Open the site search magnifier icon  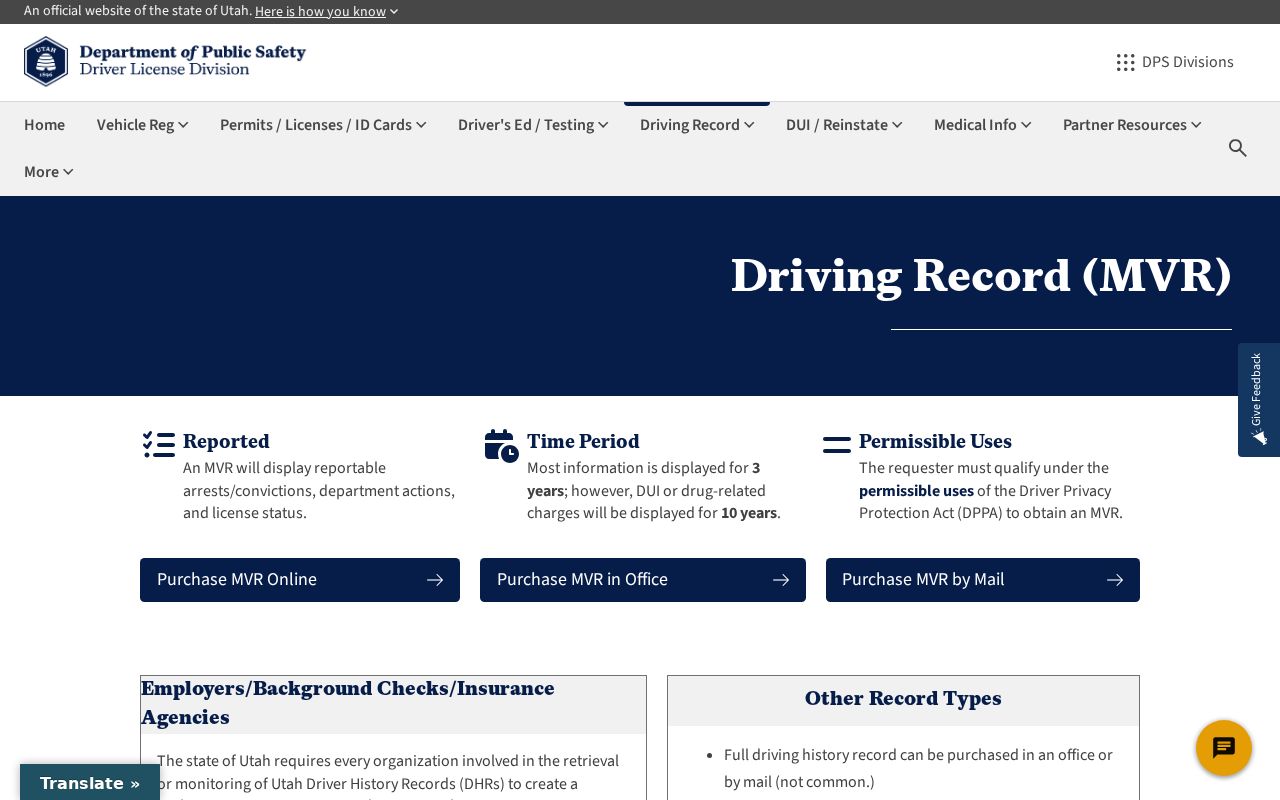1238,148
